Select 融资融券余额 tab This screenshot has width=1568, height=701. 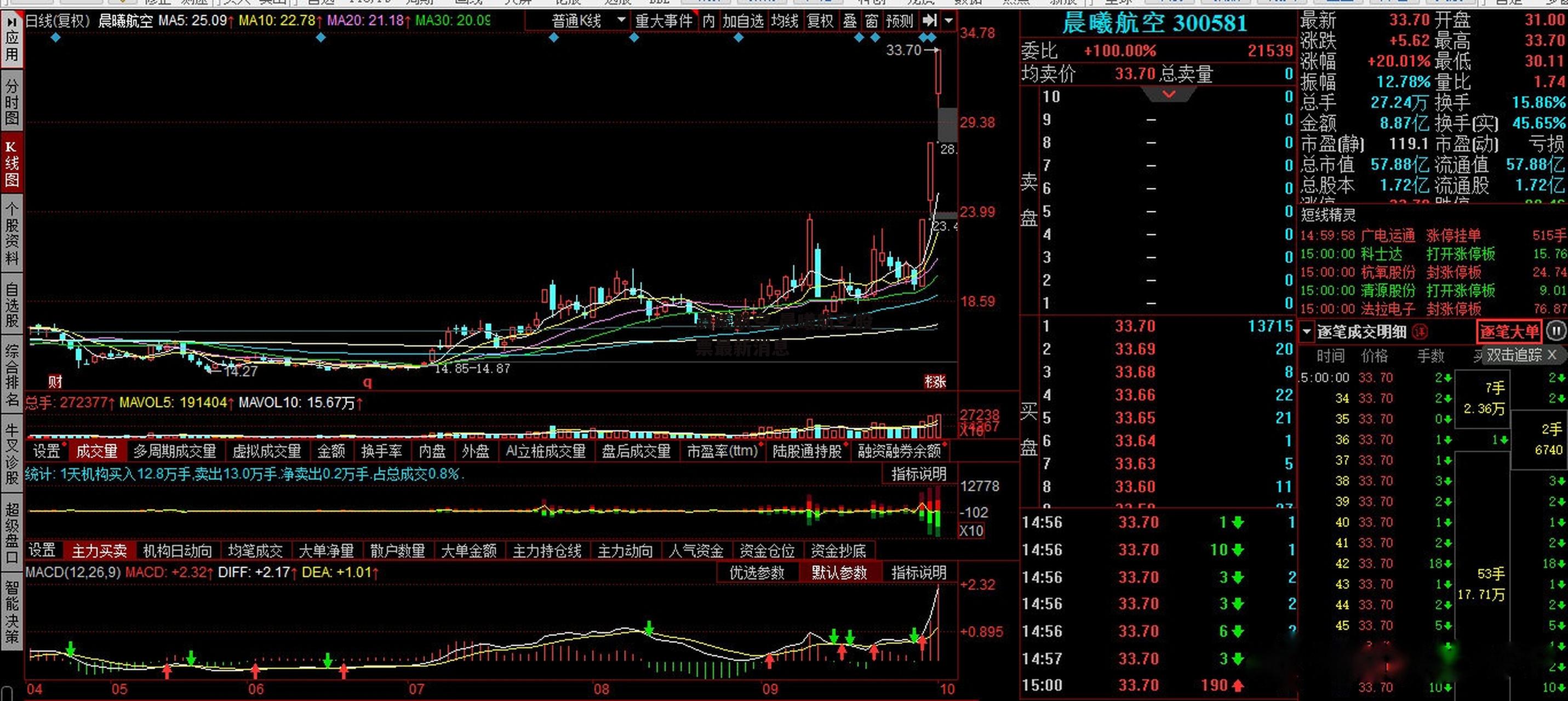tap(899, 451)
